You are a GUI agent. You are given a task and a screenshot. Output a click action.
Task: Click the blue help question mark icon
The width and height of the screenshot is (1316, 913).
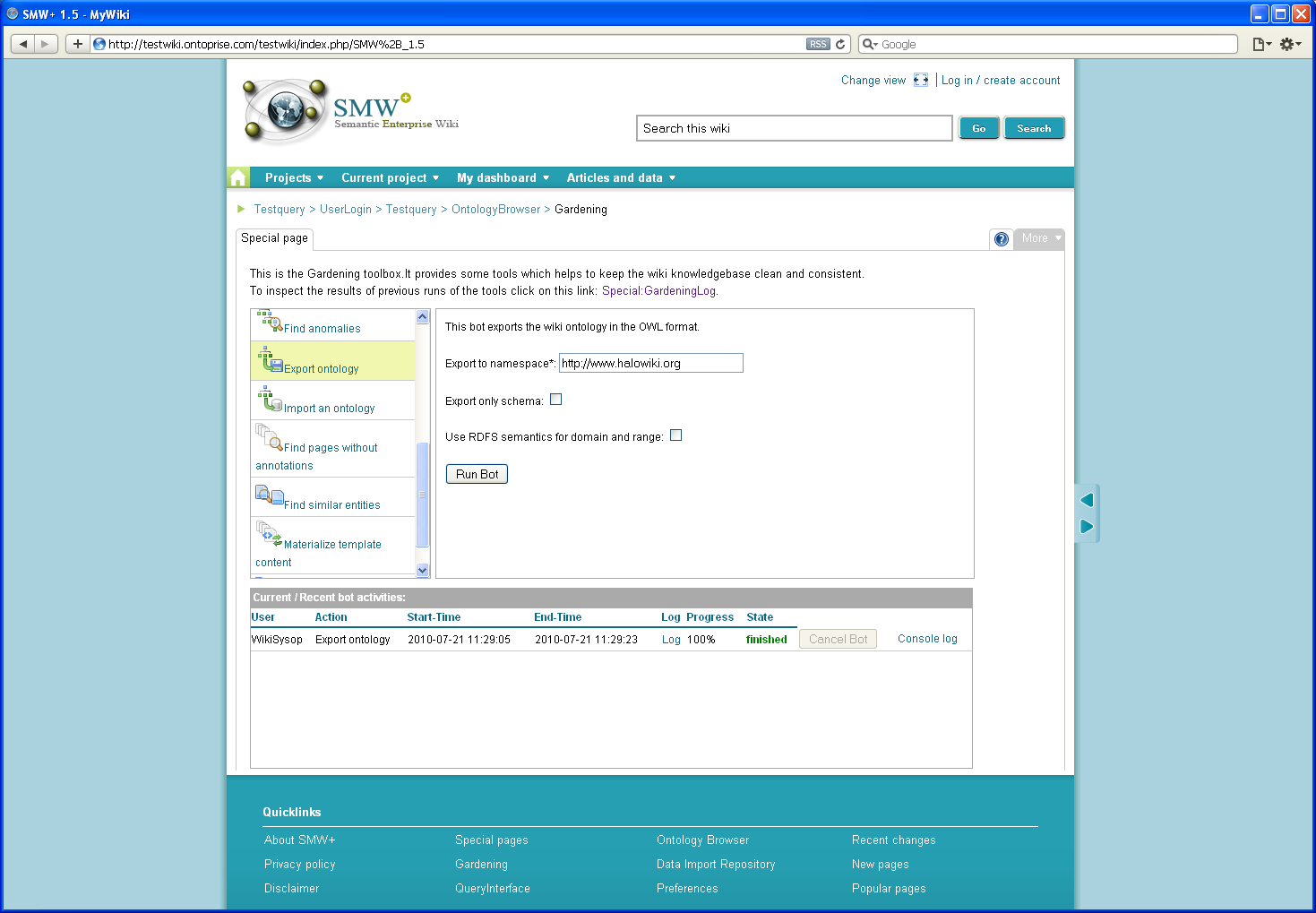[1002, 239]
